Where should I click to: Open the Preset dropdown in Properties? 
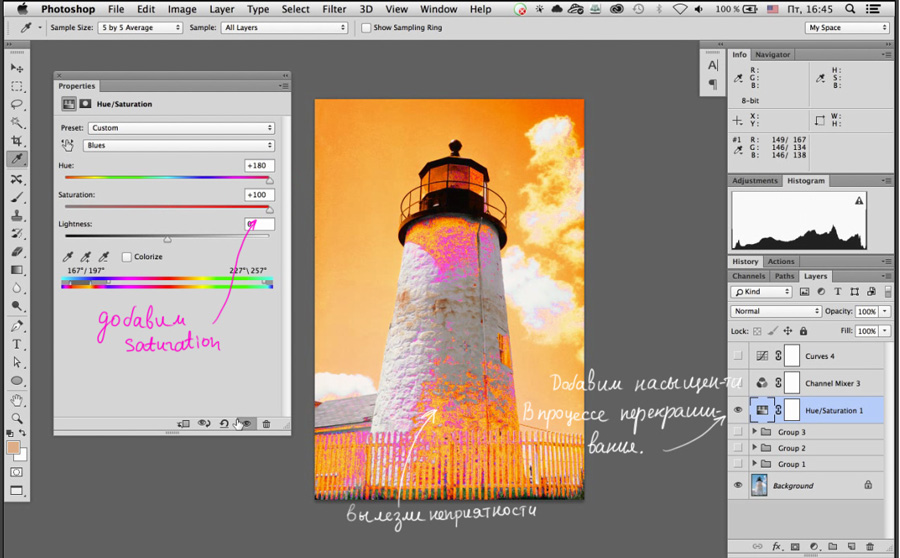(x=181, y=128)
